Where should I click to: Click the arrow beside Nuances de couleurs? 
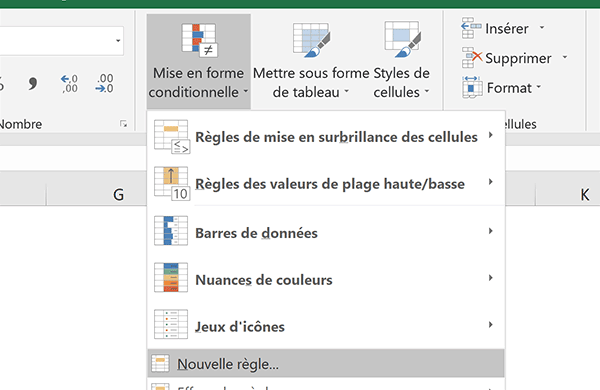tap(491, 278)
